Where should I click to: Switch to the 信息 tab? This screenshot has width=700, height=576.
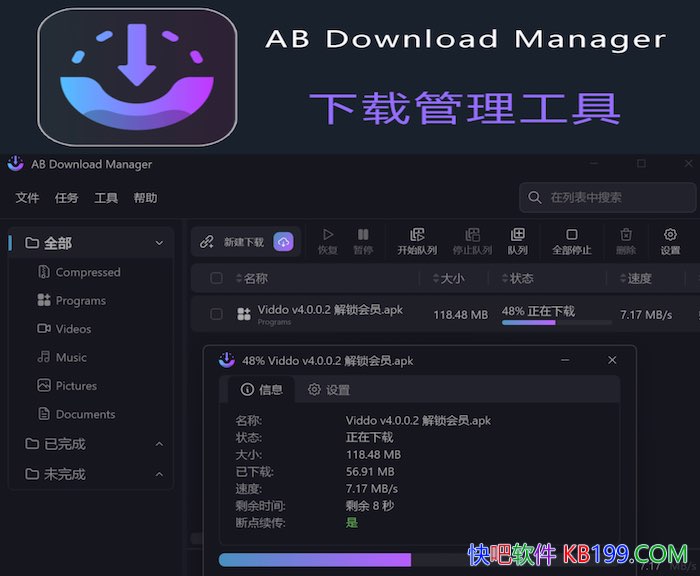pos(261,389)
